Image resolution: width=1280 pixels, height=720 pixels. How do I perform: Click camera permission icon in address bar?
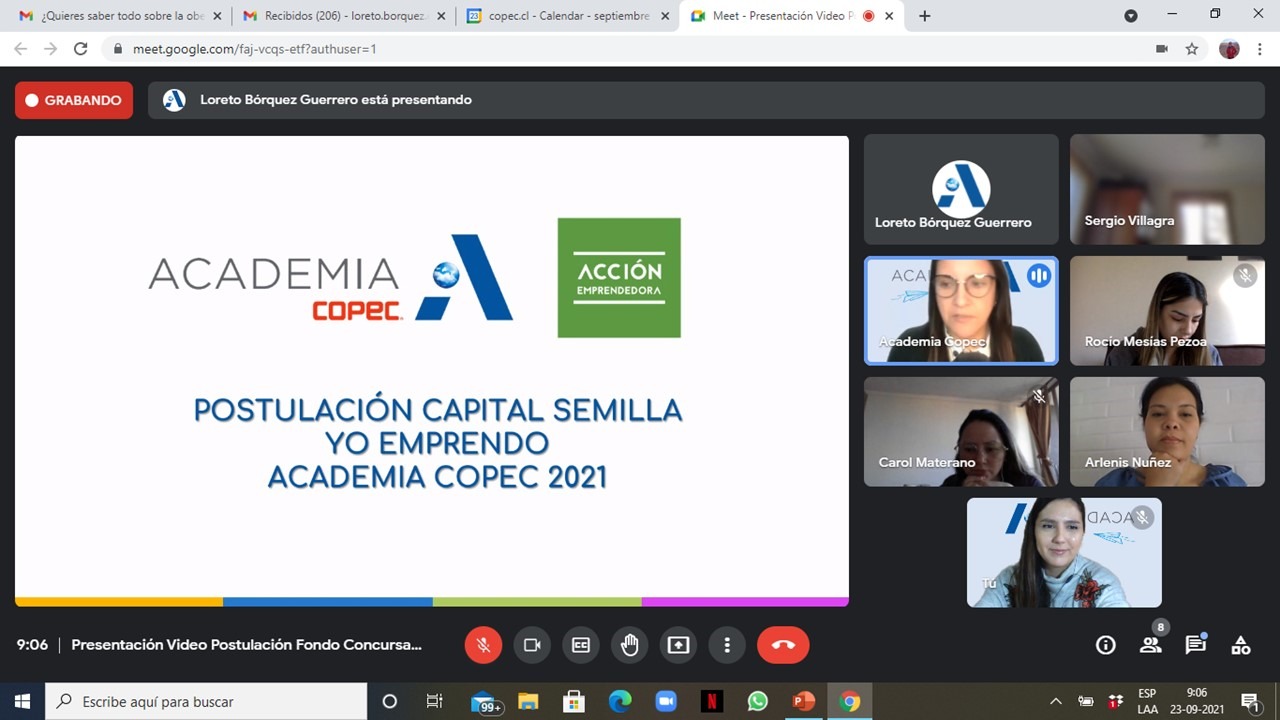click(x=1162, y=48)
